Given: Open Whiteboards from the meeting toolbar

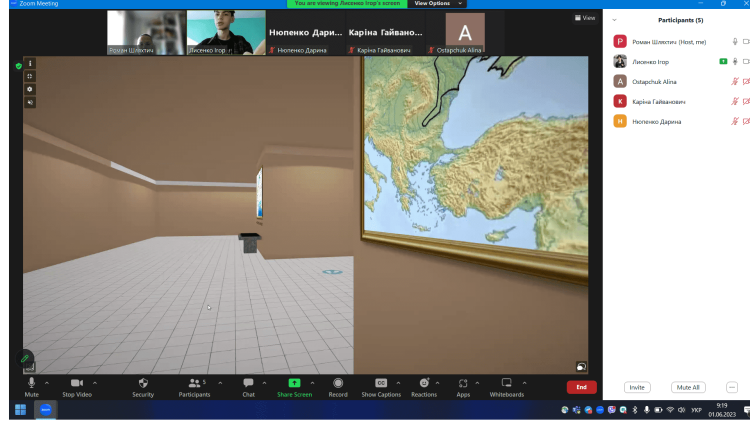Looking at the screenshot, I should (x=506, y=383).
